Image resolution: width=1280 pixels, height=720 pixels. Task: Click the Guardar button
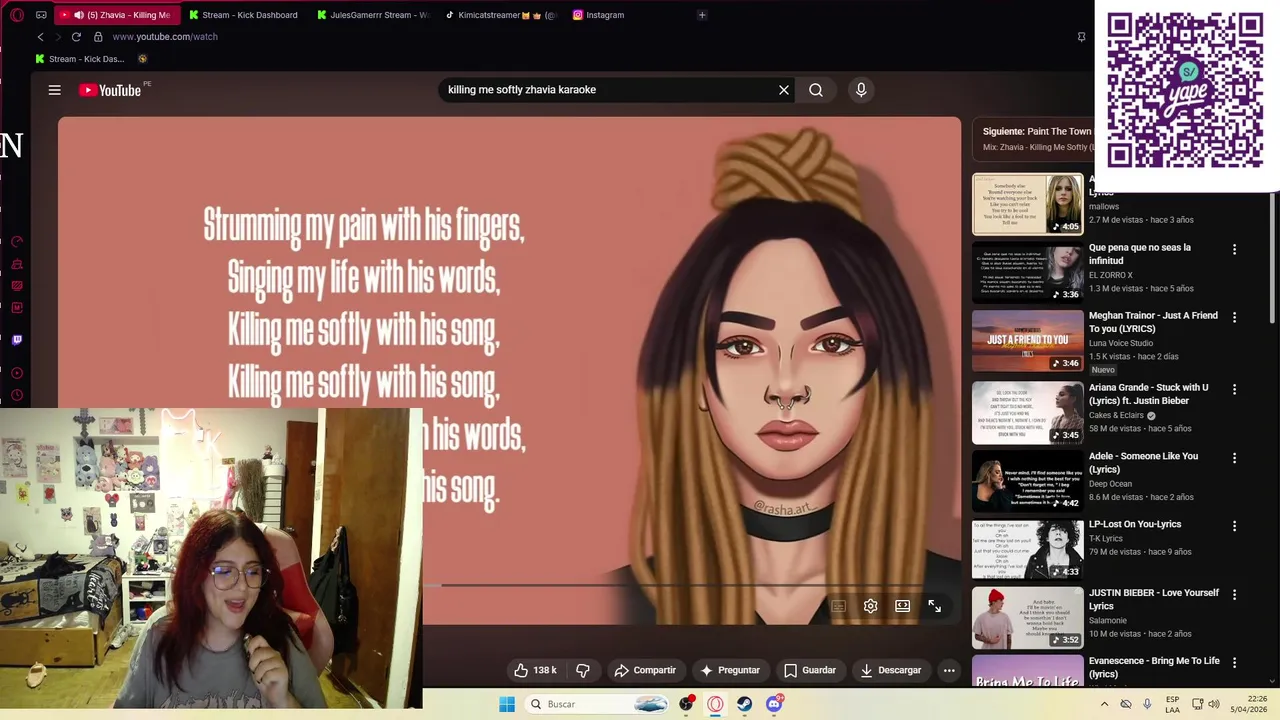[810, 670]
